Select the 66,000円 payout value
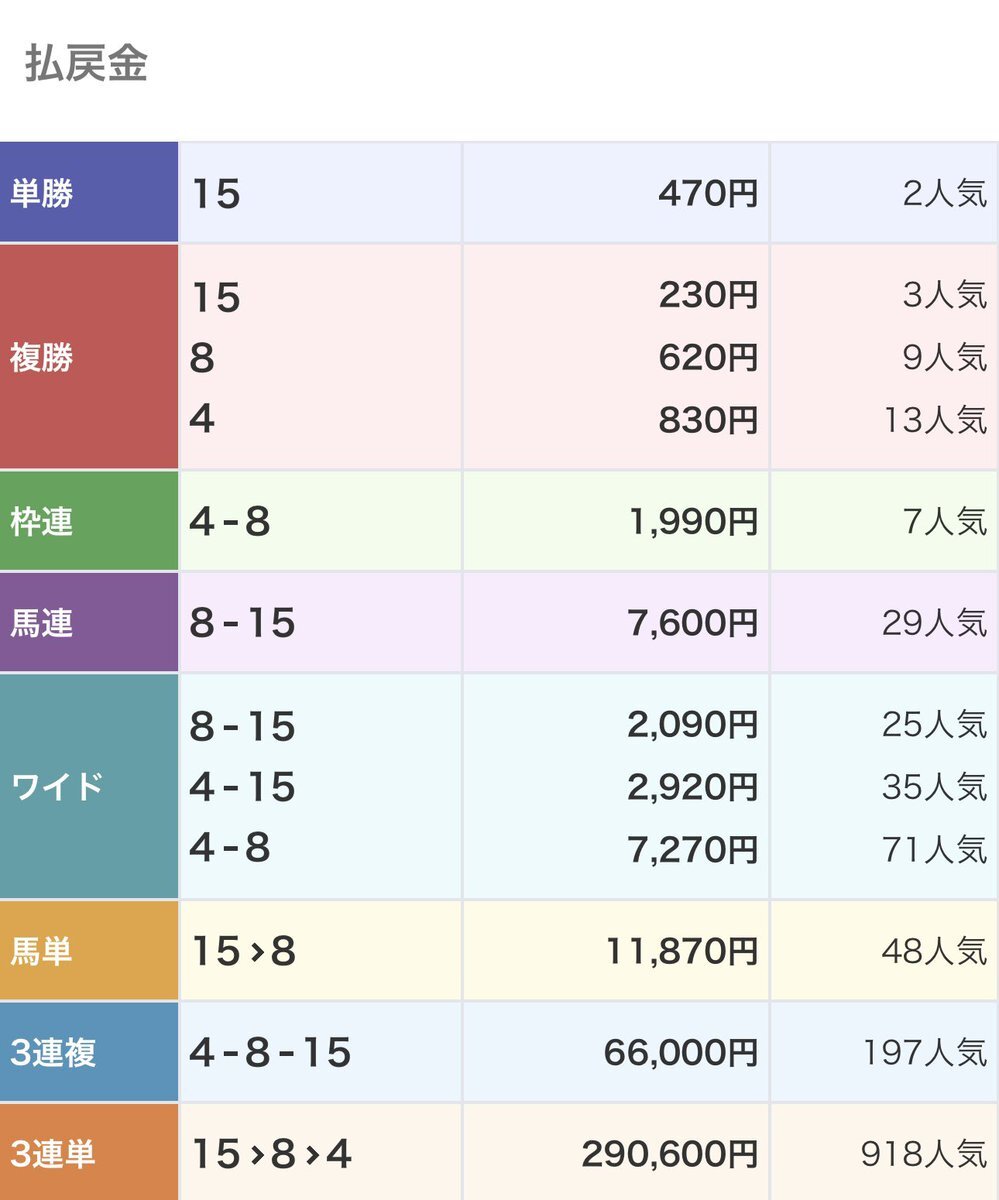This screenshot has width=999, height=1200. pyautogui.click(x=681, y=1052)
